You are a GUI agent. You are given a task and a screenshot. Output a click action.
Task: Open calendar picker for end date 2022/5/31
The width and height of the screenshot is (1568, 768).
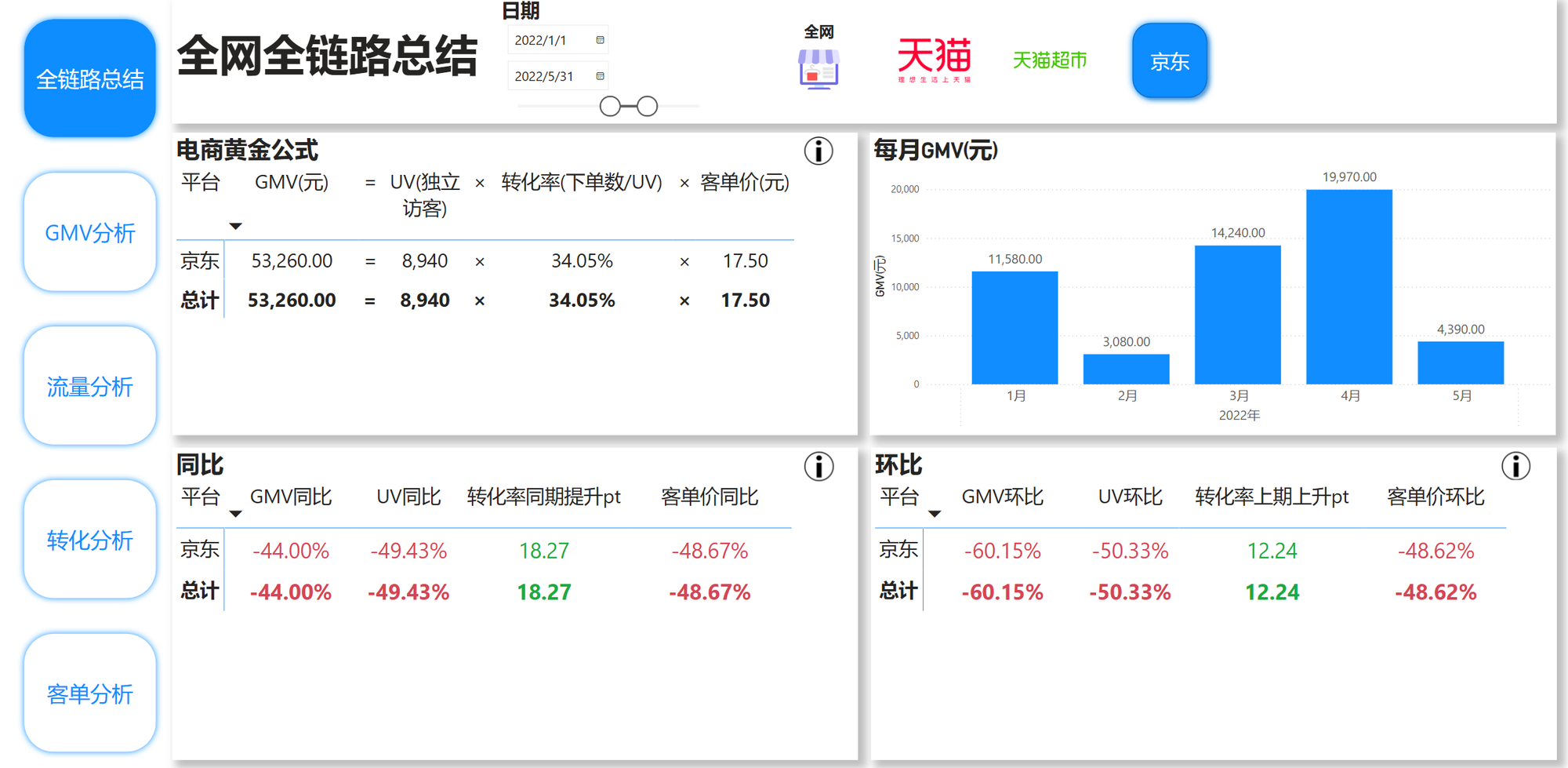[x=601, y=76]
